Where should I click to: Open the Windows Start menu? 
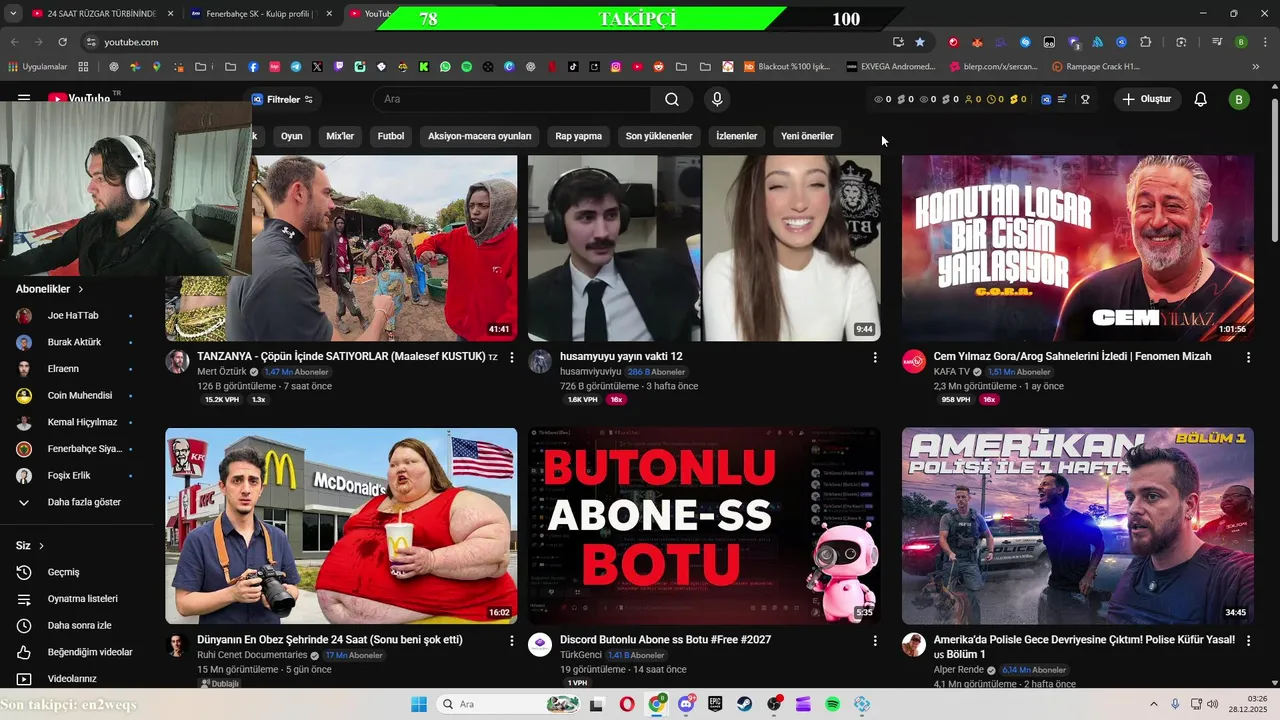[418, 704]
